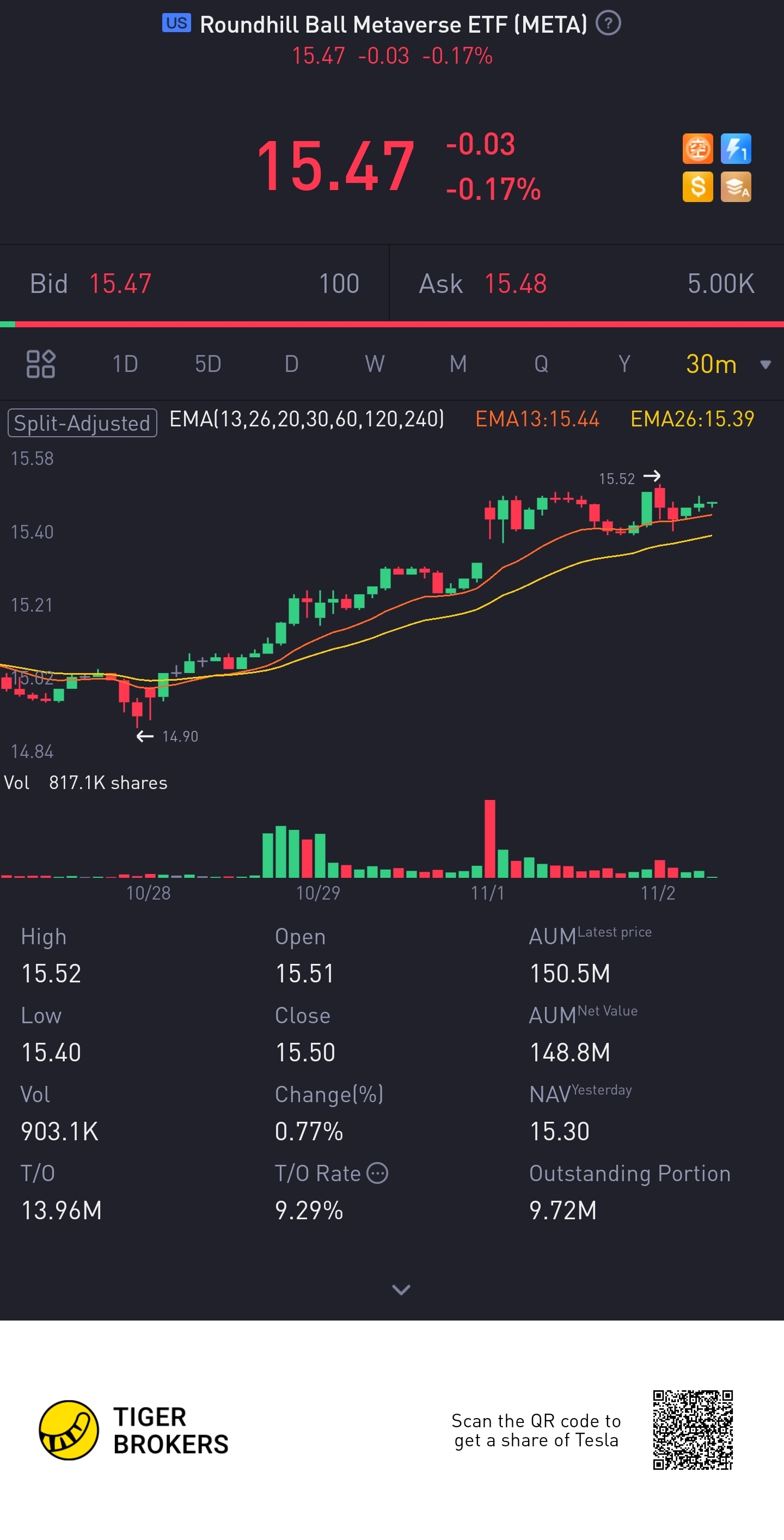Tap the AUM Net Value 148.8M

point(570,1052)
